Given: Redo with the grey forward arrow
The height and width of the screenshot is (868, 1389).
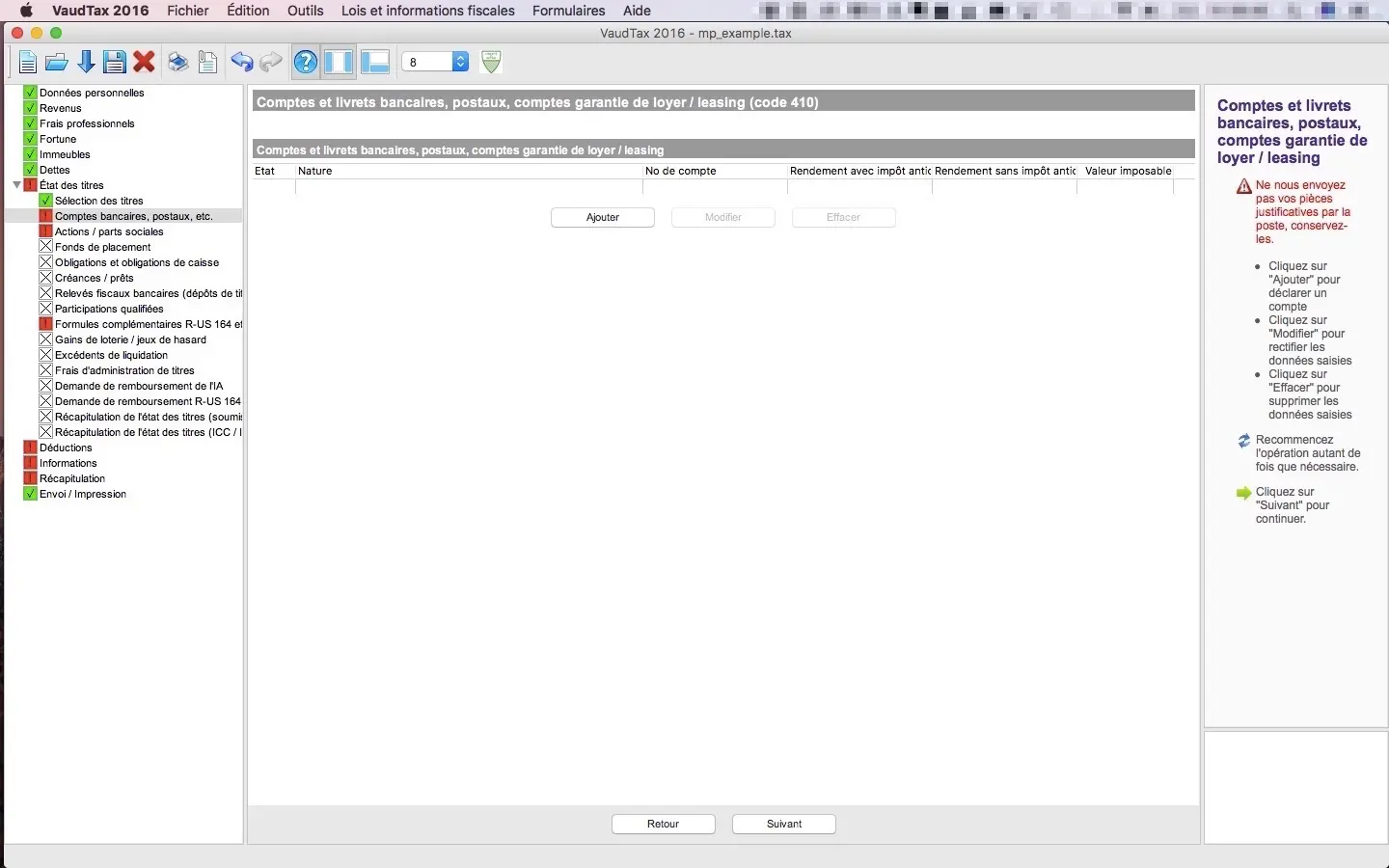Looking at the screenshot, I should tap(271, 63).
